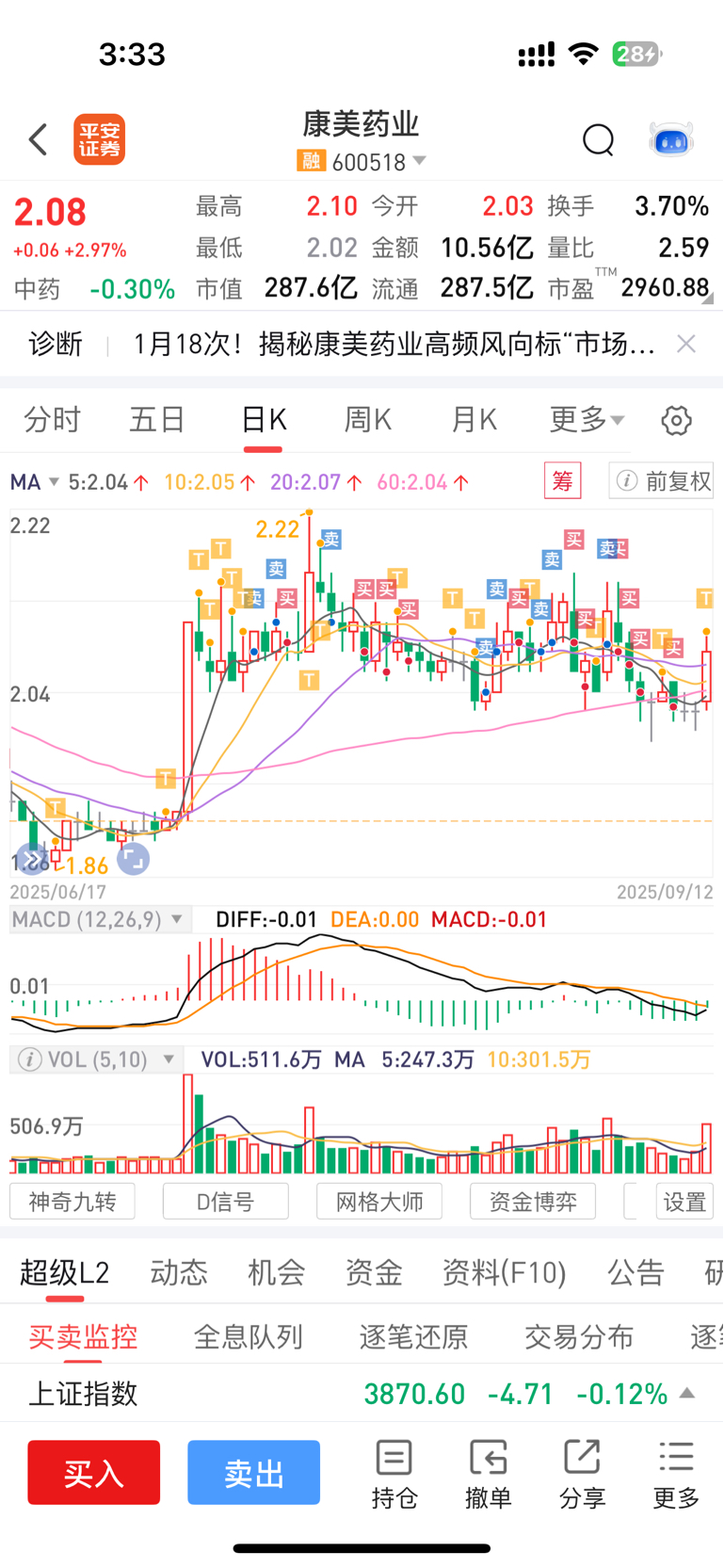Tap D信号 indicator button
Screen dimensions: 724x1568
click(226, 1202)
